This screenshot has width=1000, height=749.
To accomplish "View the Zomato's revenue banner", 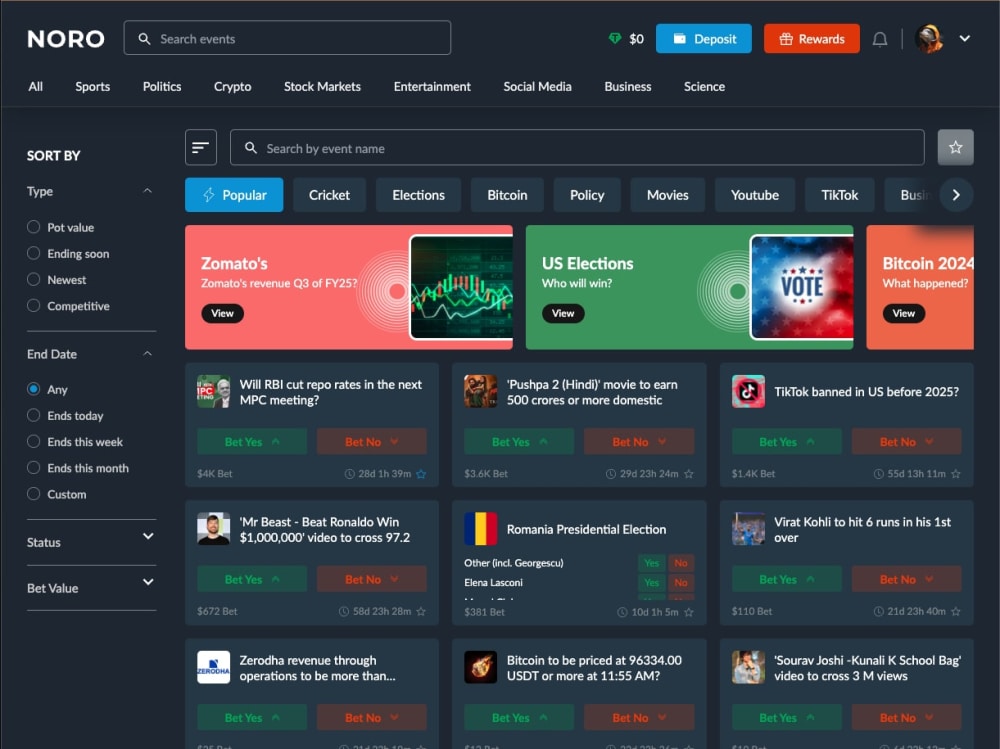I will coord(223,313).
